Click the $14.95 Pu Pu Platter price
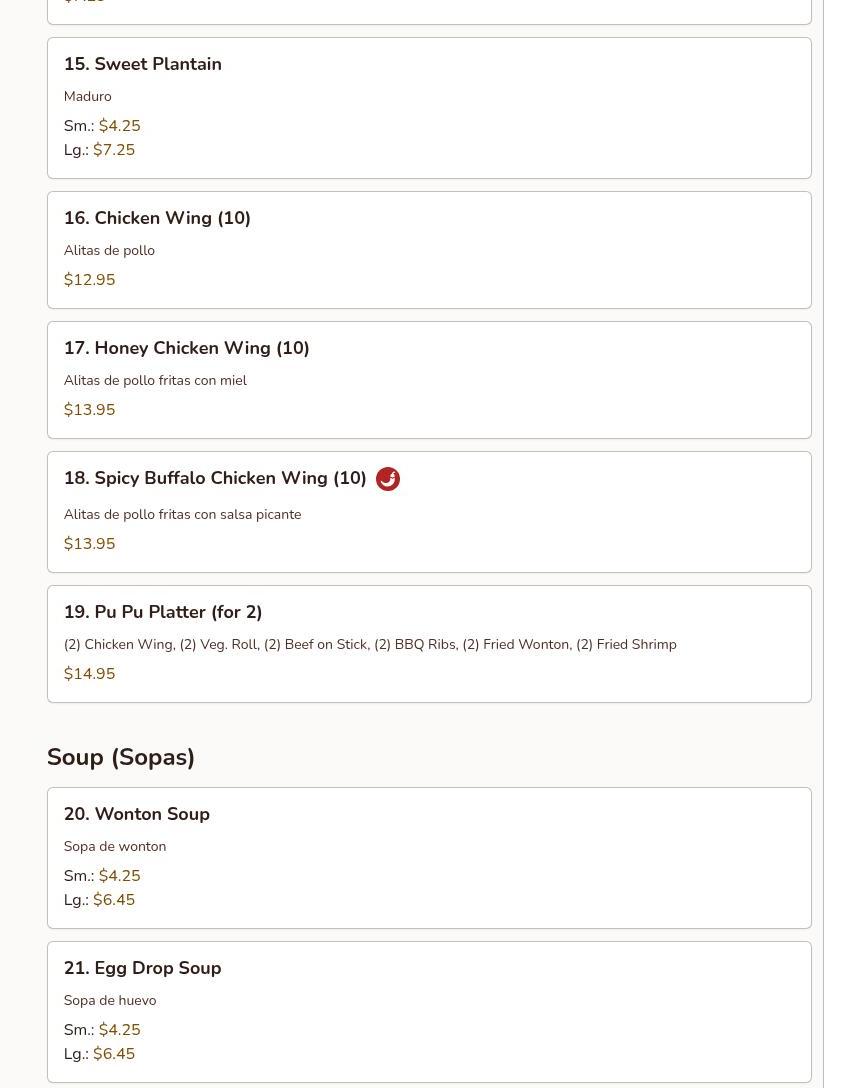 90,674
